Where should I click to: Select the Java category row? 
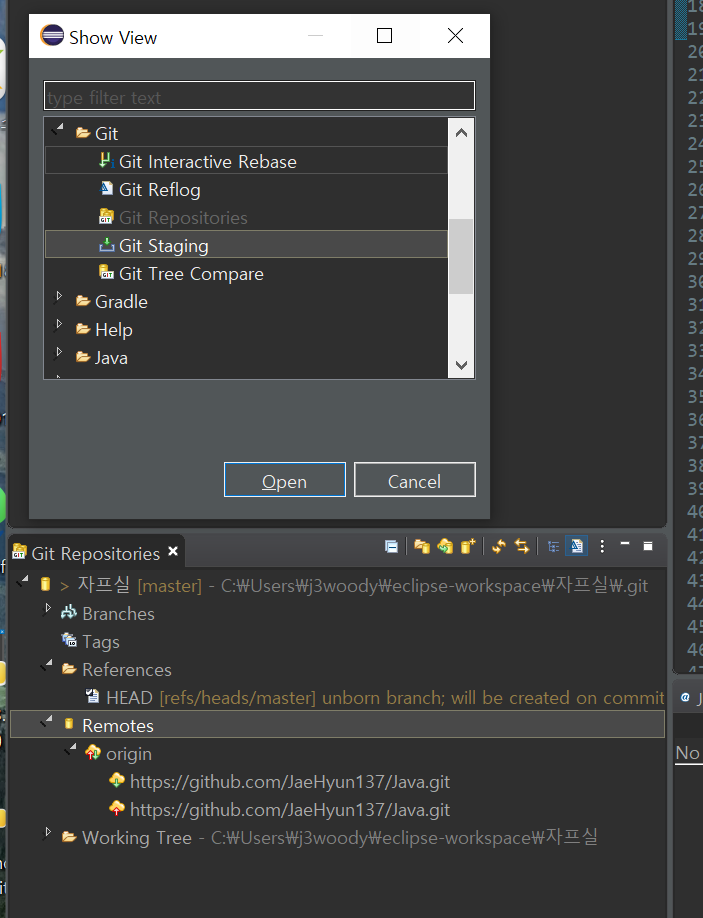click(x=111, y=358)
